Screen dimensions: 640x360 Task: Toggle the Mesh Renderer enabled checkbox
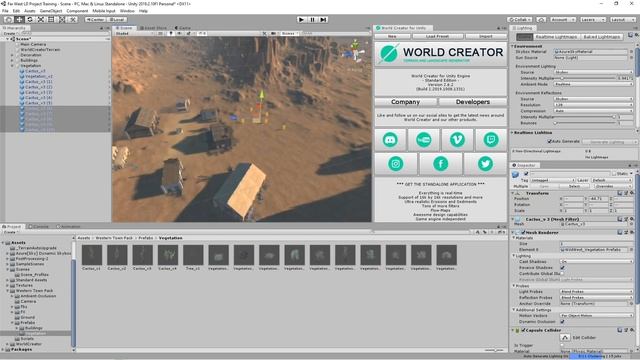523,232
